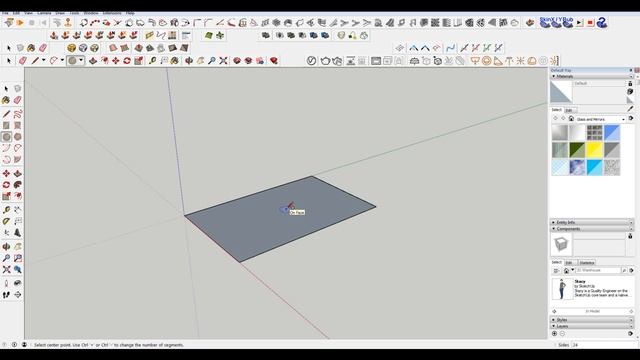Image resolution: width=640 pixels, height=360 pixels.
Task: Select the bright cyan glass material swatch
Action: (x=594, y=167)
